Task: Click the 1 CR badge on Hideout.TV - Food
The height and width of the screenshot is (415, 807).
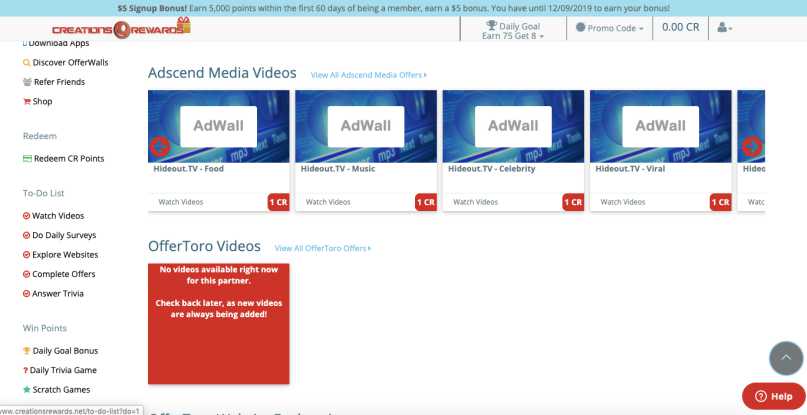Action: [x=278, y=202]
